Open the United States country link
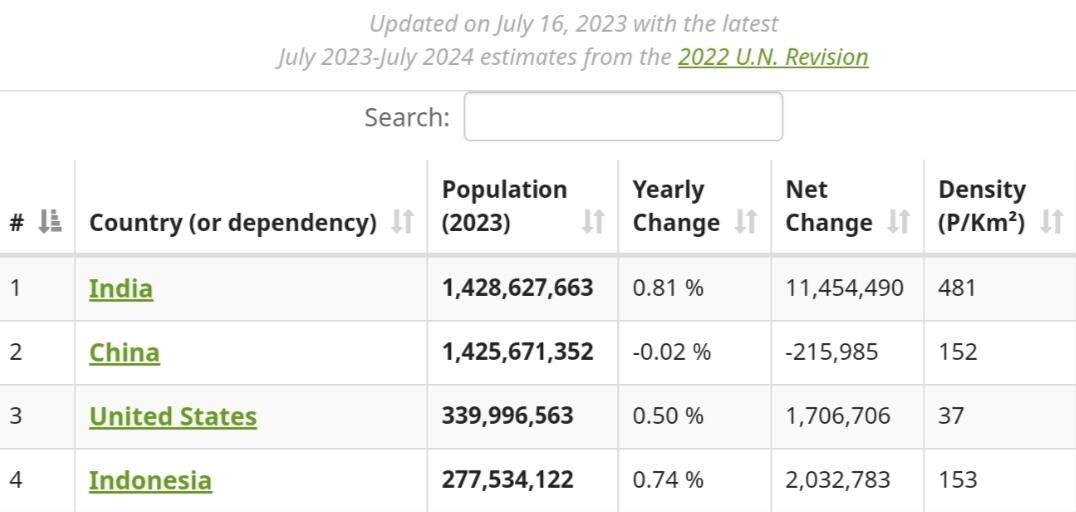 coord(173,416)
